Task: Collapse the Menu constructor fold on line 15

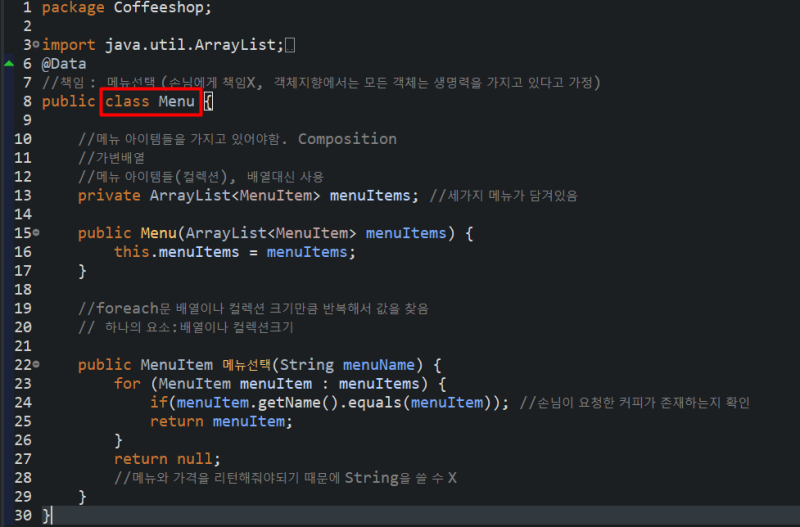Action: click(36, 233)
